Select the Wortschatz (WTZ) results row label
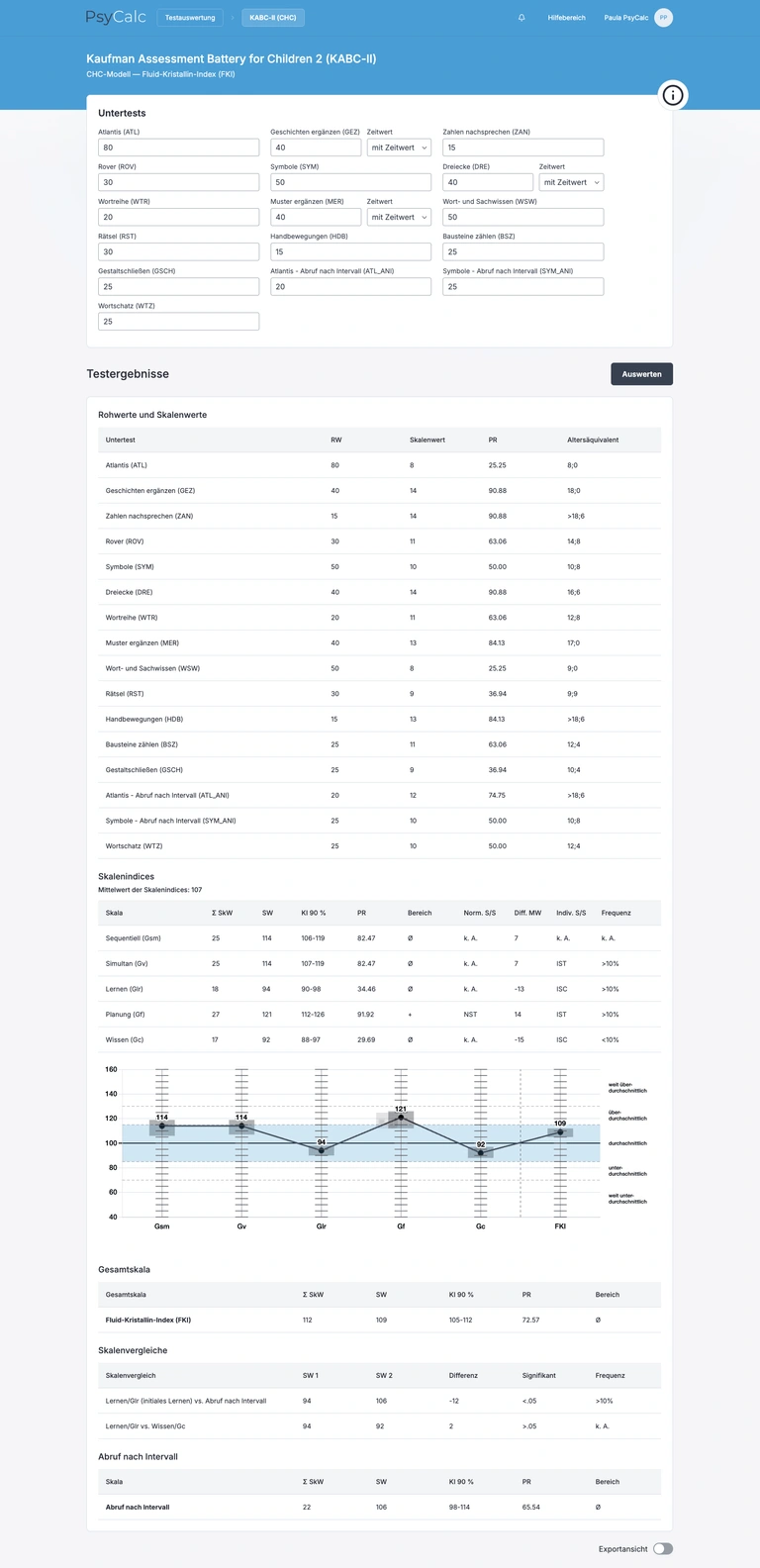 tap(133, 846)
